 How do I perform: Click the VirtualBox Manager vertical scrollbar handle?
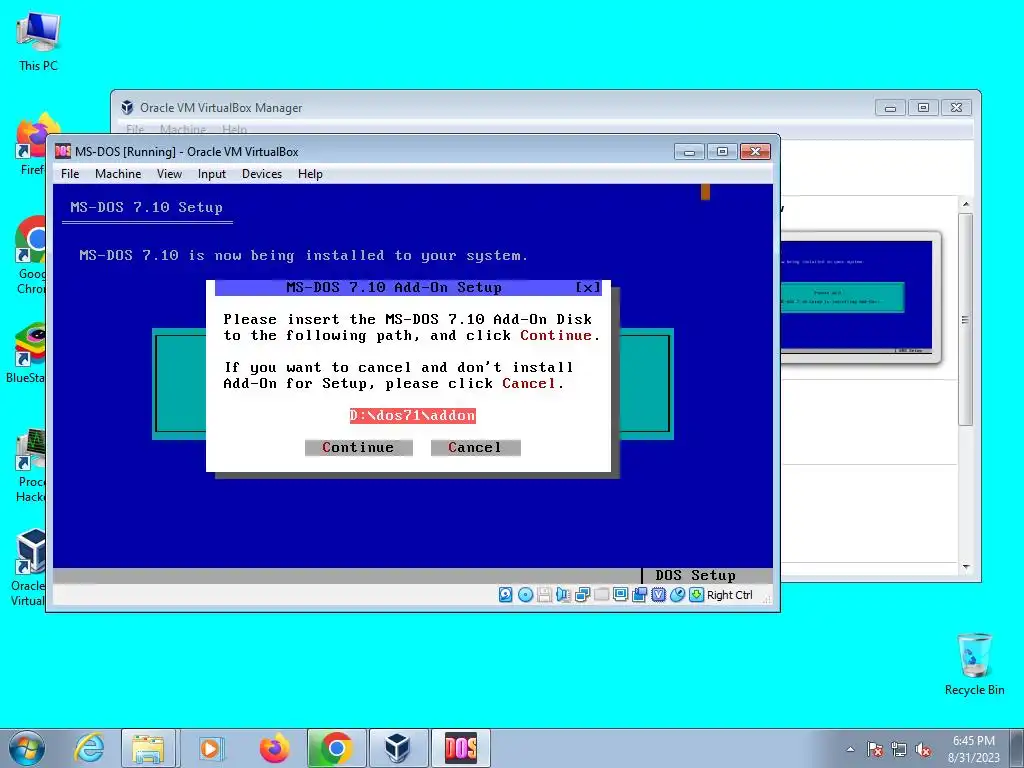pos(966,319)
